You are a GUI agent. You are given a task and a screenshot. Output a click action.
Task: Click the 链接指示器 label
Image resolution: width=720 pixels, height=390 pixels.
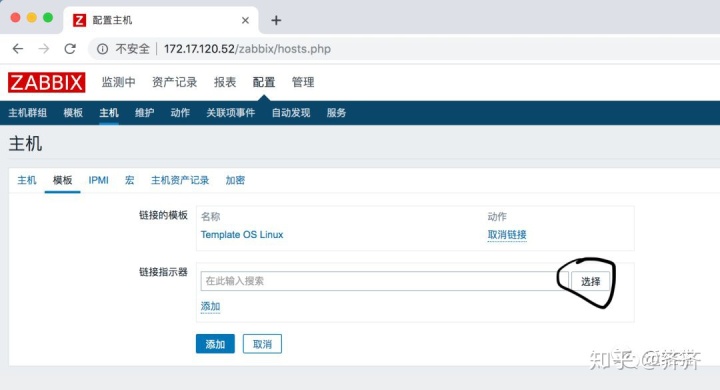163,272
